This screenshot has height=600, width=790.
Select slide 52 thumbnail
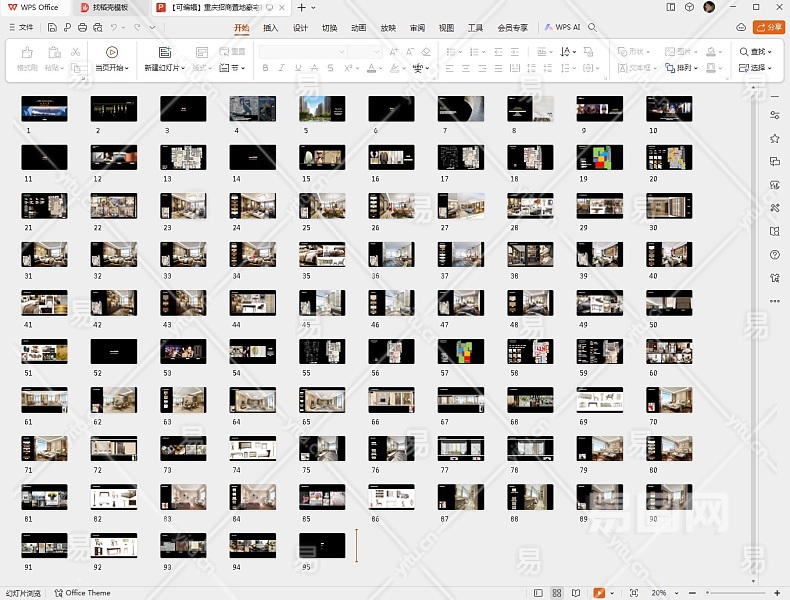(x=114, y=351)
